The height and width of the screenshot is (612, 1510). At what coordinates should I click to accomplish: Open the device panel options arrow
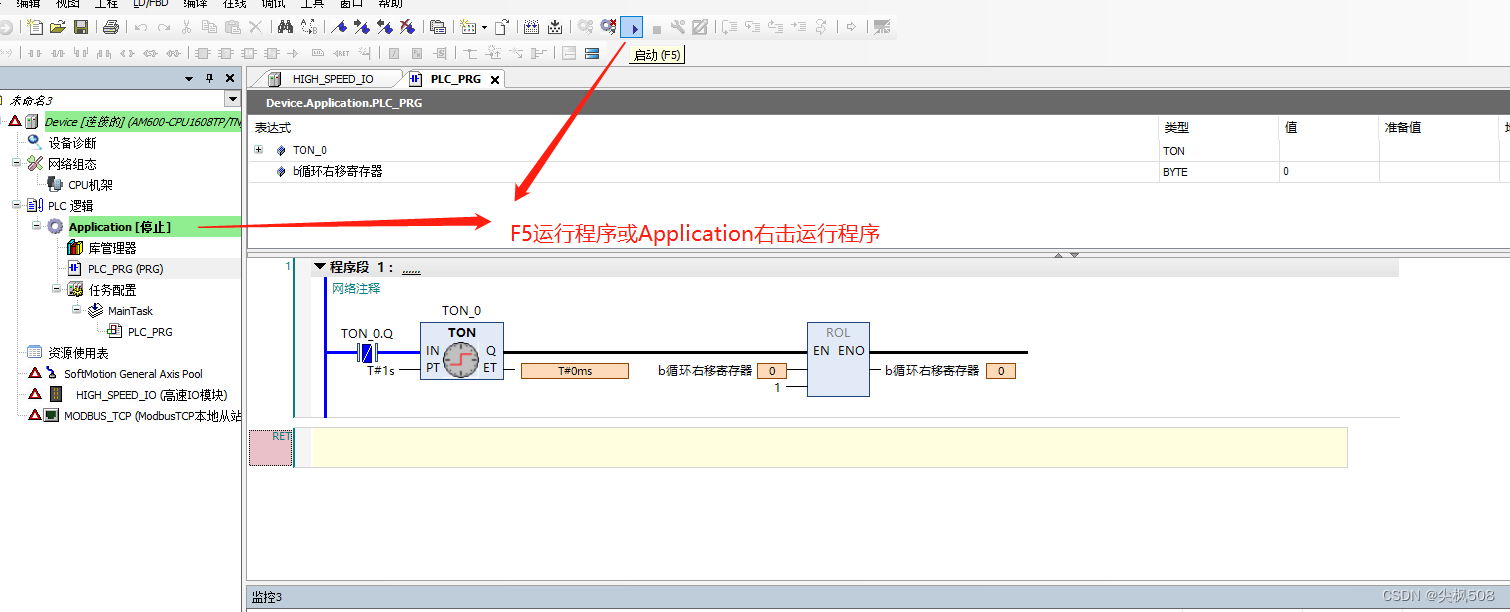(189, 78)
